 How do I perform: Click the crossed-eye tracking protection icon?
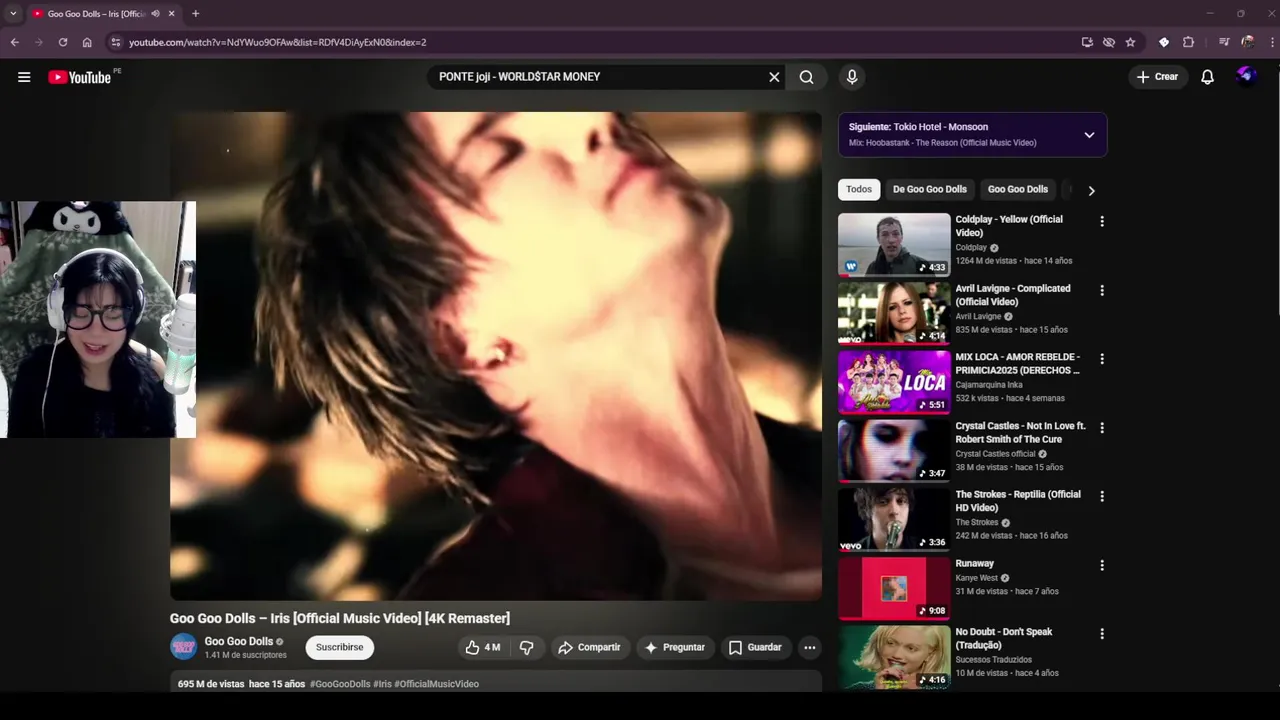[1109, 42]
